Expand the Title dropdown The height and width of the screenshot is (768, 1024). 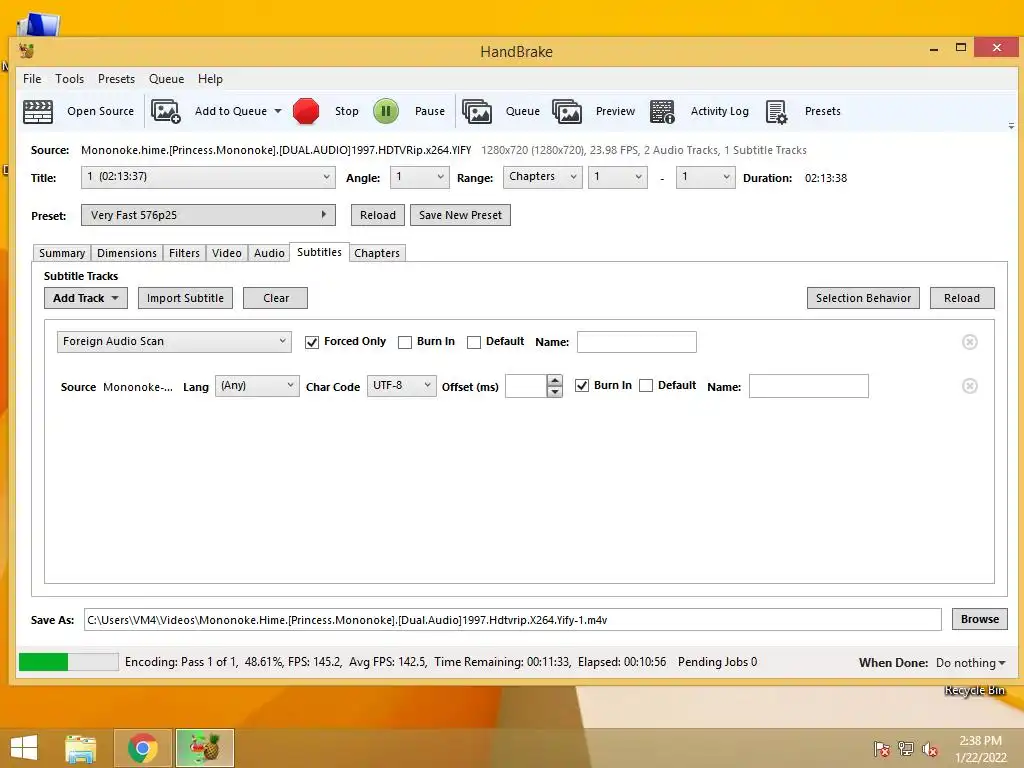[x=208, y=177]
